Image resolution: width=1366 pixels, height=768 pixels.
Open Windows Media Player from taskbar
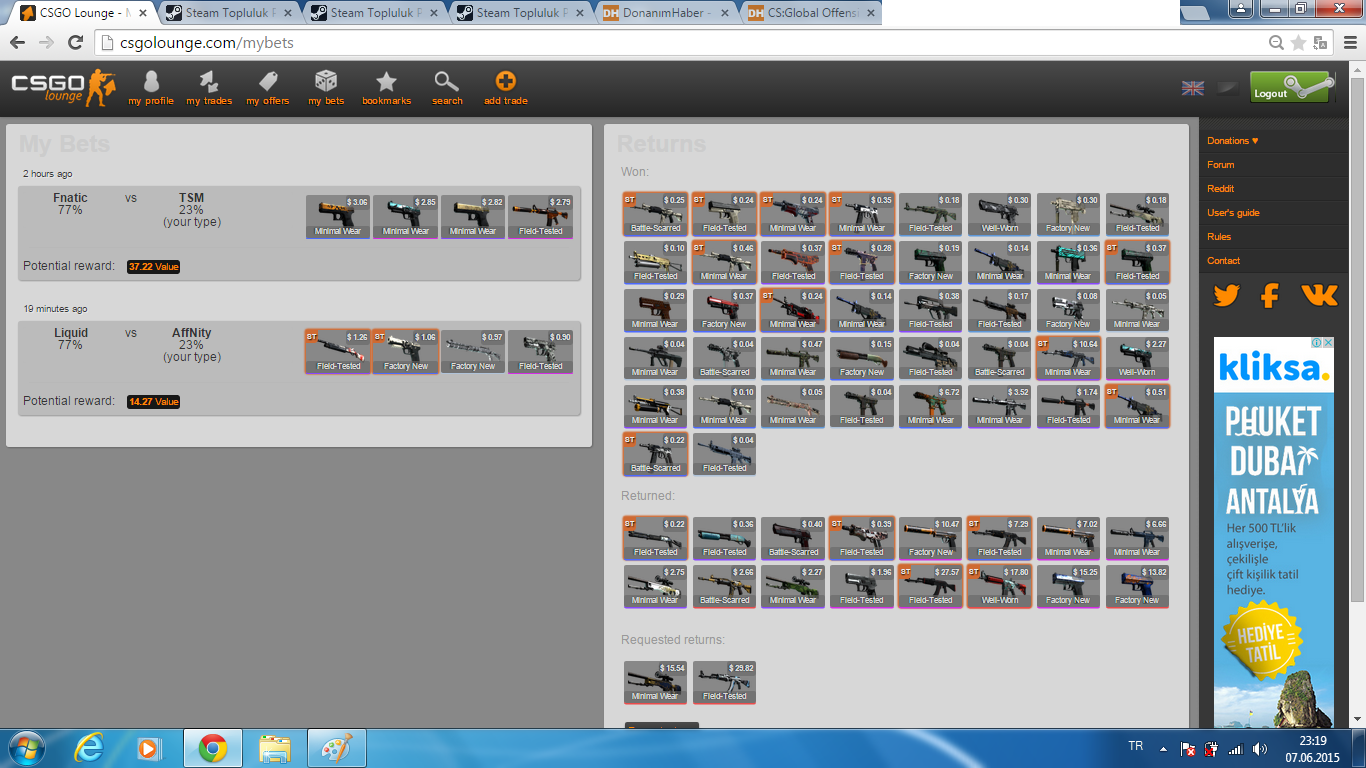[150, 748]
